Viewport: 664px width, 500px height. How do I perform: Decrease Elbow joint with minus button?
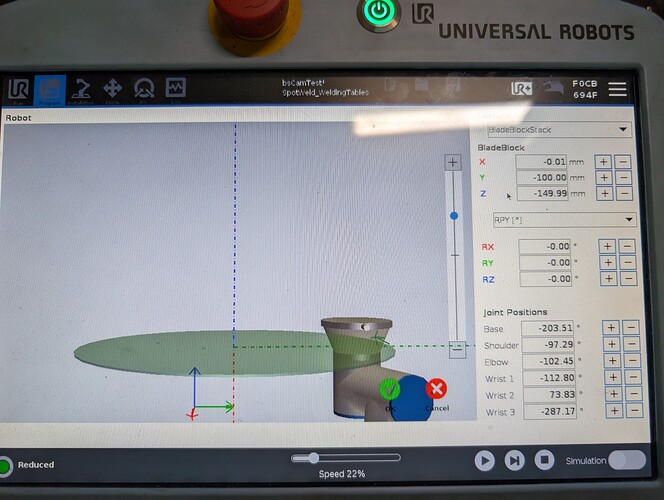(633, 361)
